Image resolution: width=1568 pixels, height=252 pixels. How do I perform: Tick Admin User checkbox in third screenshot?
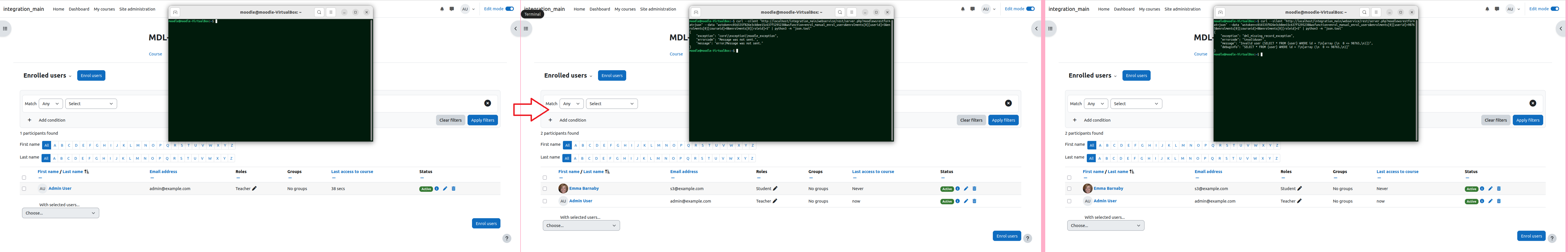coord(1069,201)
